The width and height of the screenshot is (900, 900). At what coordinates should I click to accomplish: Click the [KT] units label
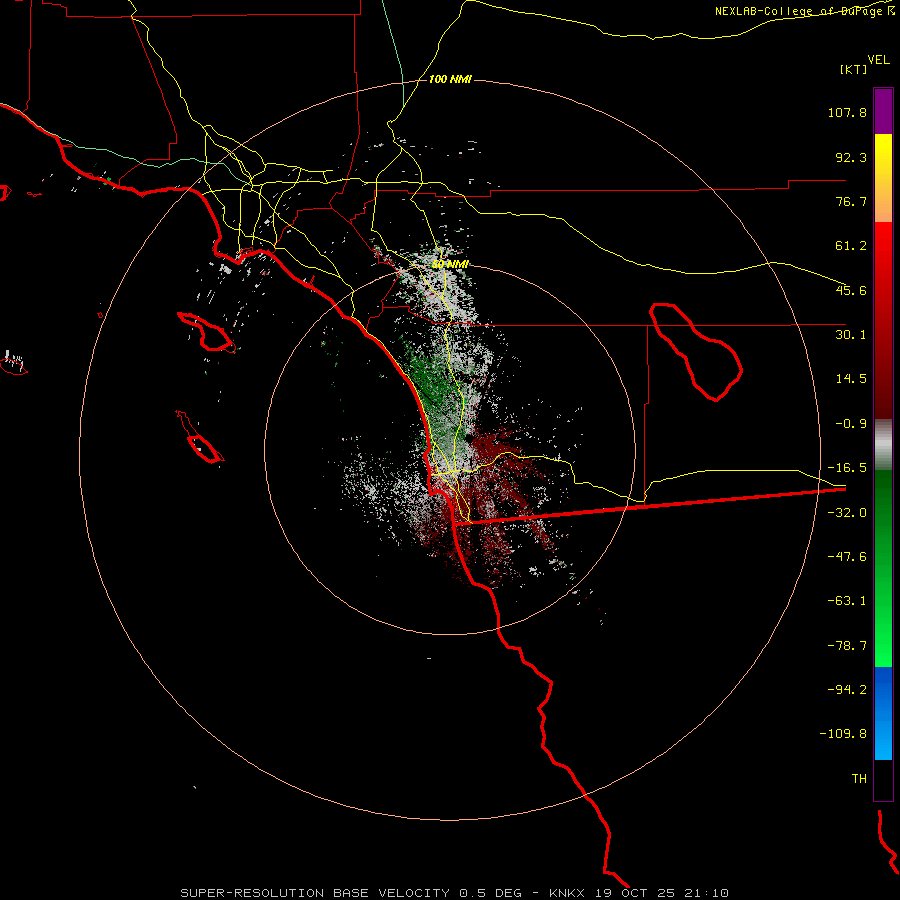[x=854, y=69]
